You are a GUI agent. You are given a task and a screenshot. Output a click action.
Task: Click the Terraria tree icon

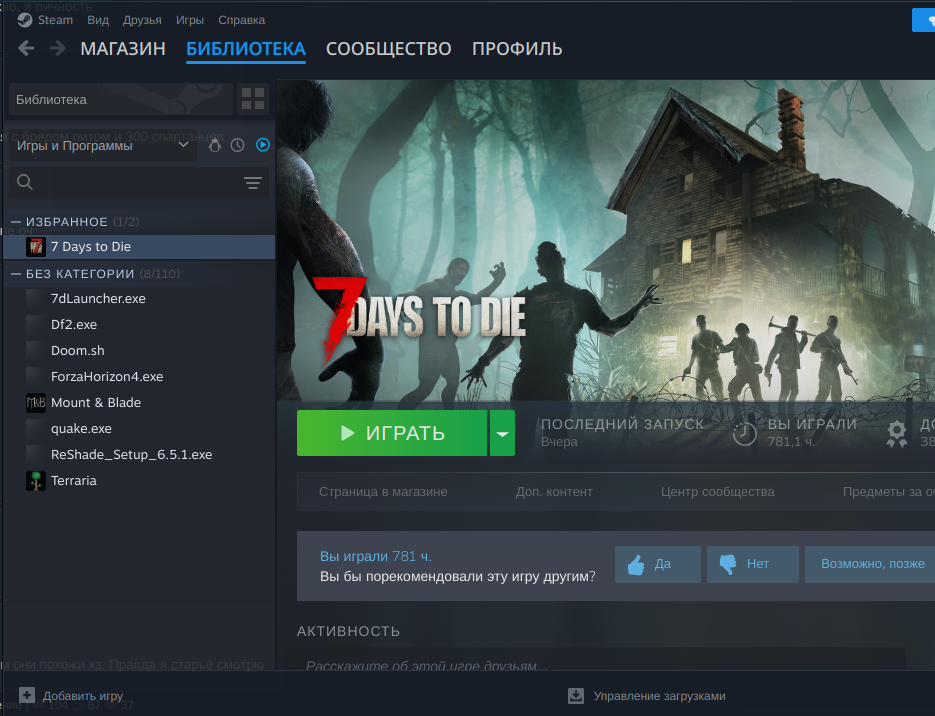pyautogui.click(x=36, y=481)
